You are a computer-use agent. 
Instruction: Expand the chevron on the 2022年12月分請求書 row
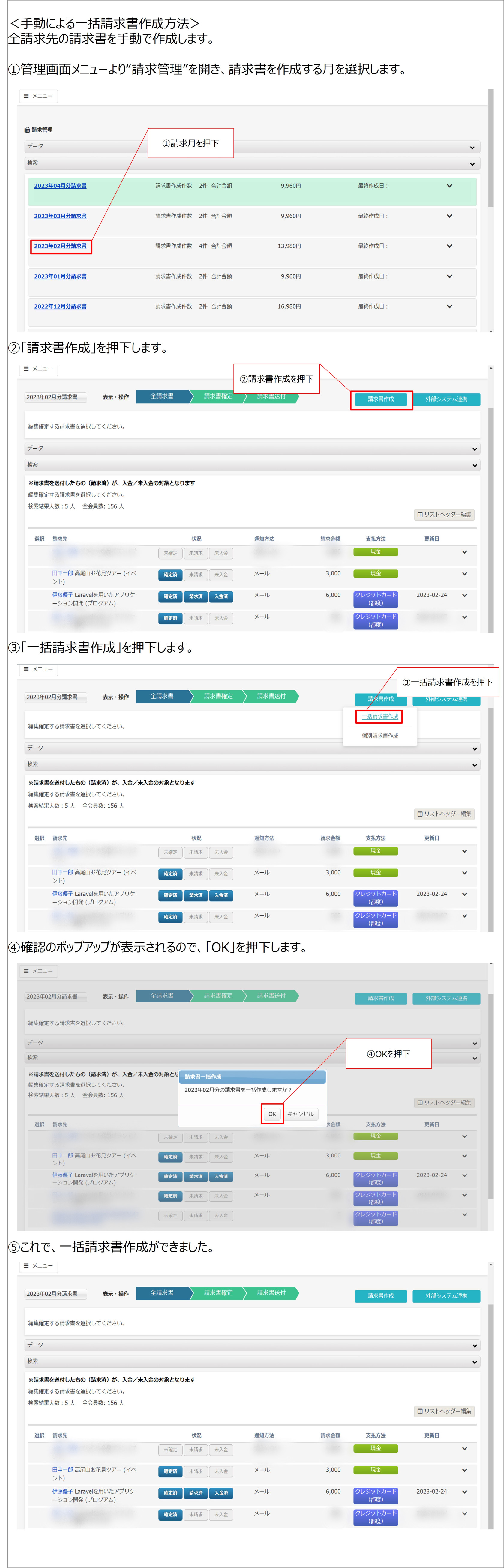click(449, 306)
